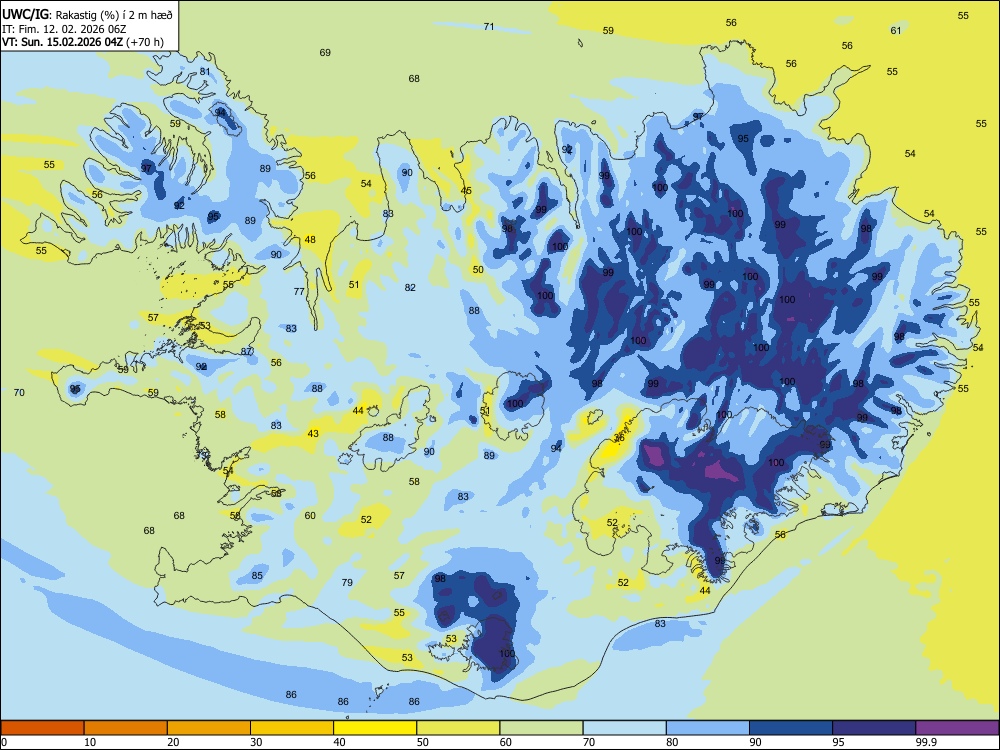Select the legend label 30

coord(256,742)
